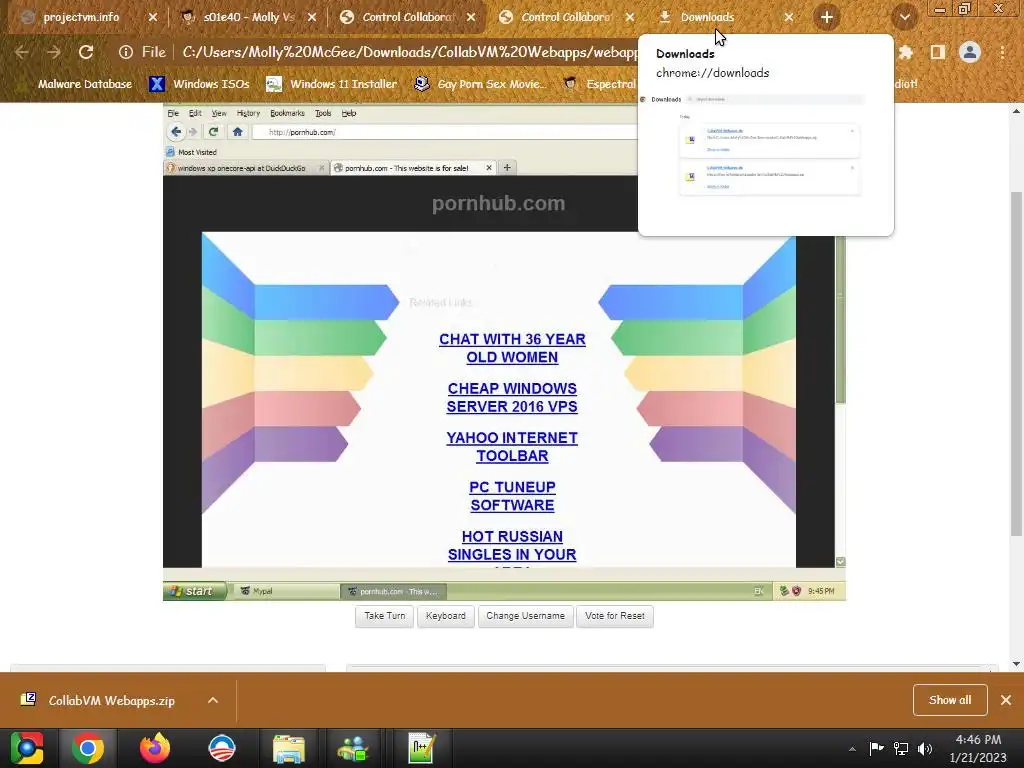The width and height of the screenshot is (1024, 768).
Task: Click home icon in VM browser
Action: pyautogui.click(x=237, y=132)
